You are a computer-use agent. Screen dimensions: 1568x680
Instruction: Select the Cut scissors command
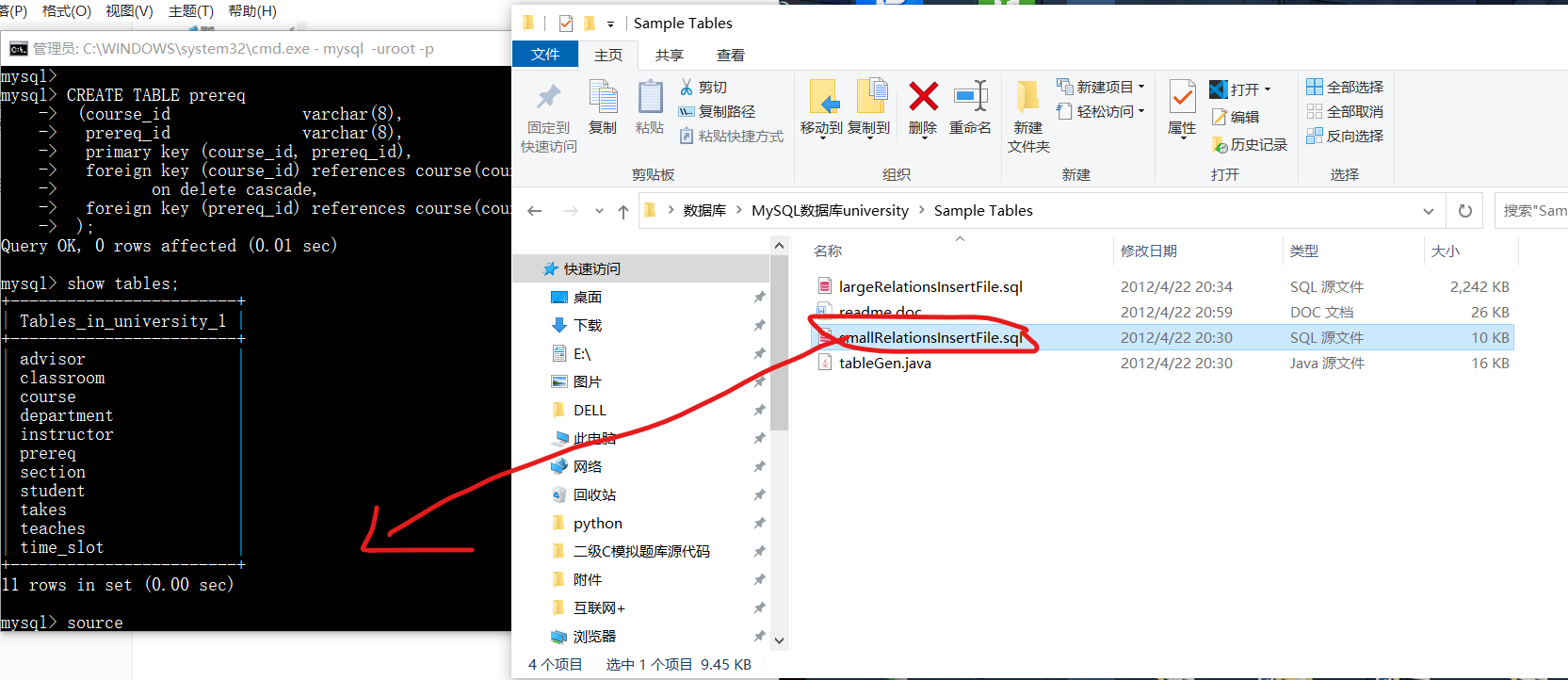pyautogui.click(x=703, y=87)
